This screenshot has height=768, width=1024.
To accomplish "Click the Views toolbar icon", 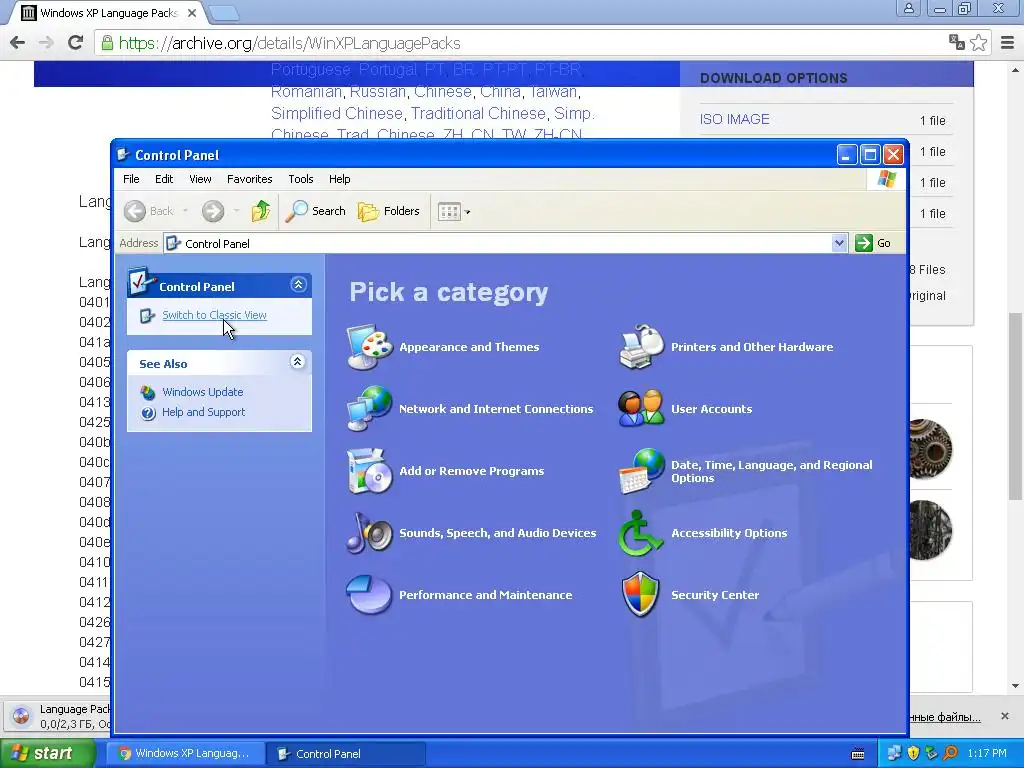I will [x=449, y=212].
